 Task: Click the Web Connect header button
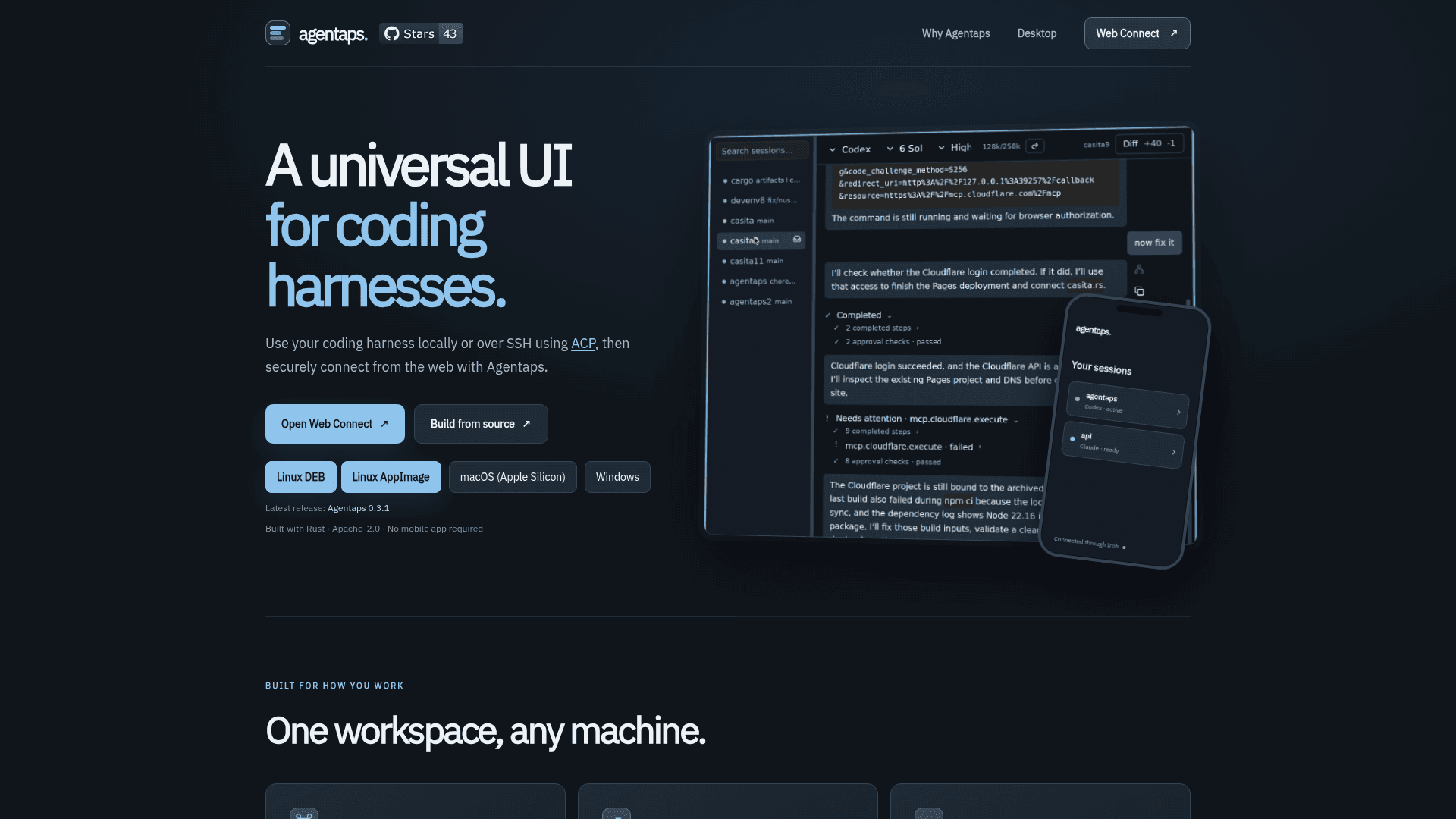pos(1137,33)
